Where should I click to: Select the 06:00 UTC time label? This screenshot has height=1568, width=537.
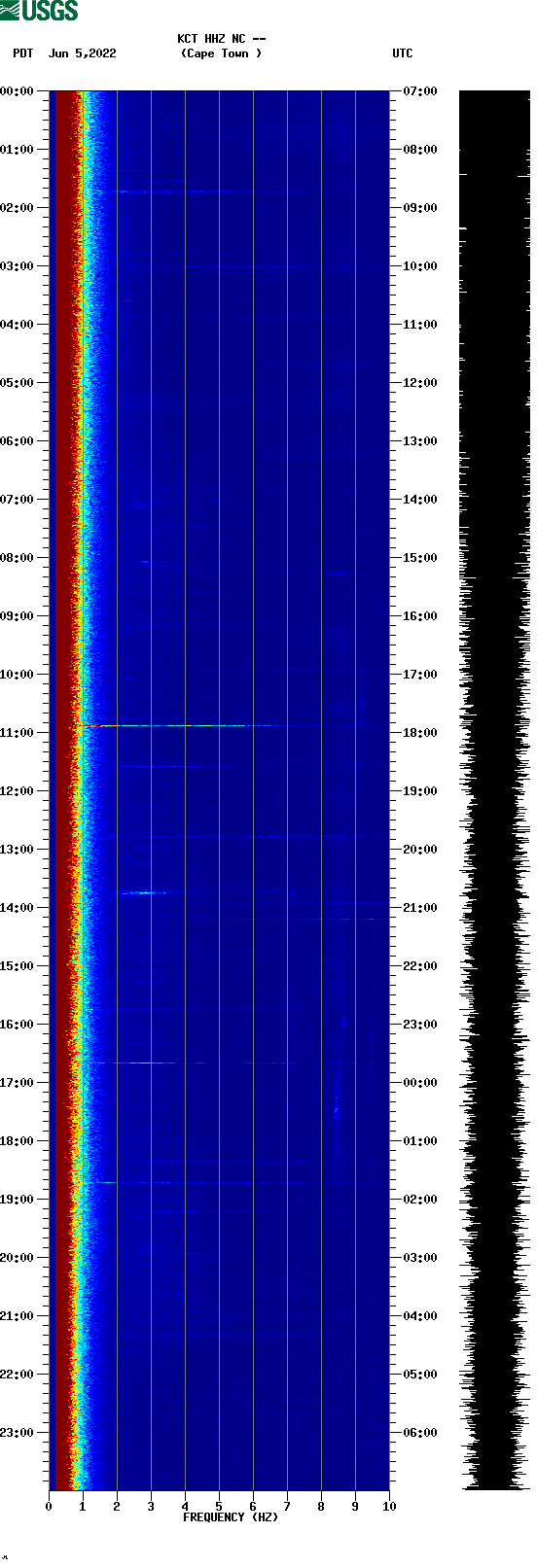click(x=420, y=1433)
